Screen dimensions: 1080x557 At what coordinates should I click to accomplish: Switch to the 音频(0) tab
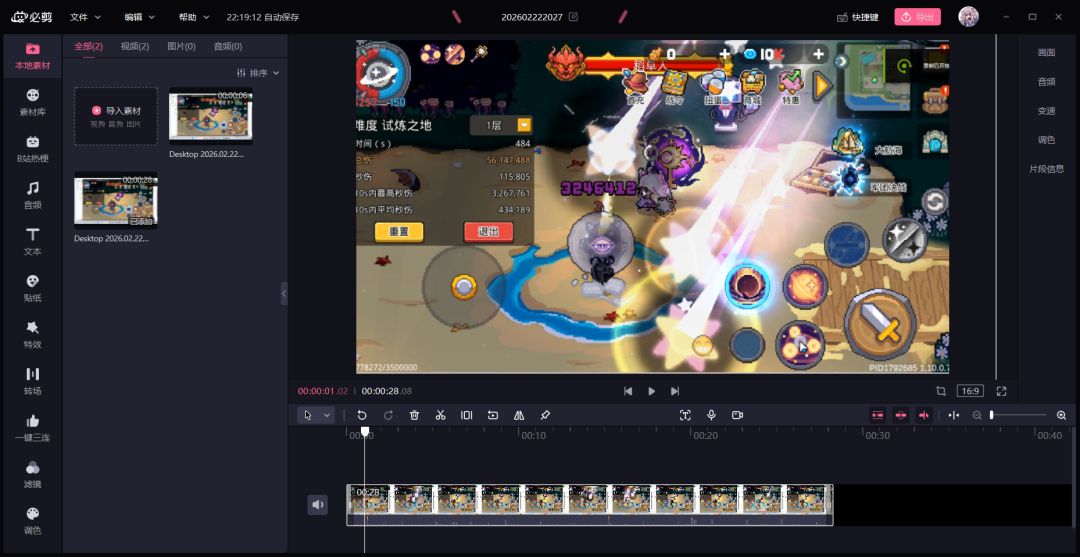point(228,46)
